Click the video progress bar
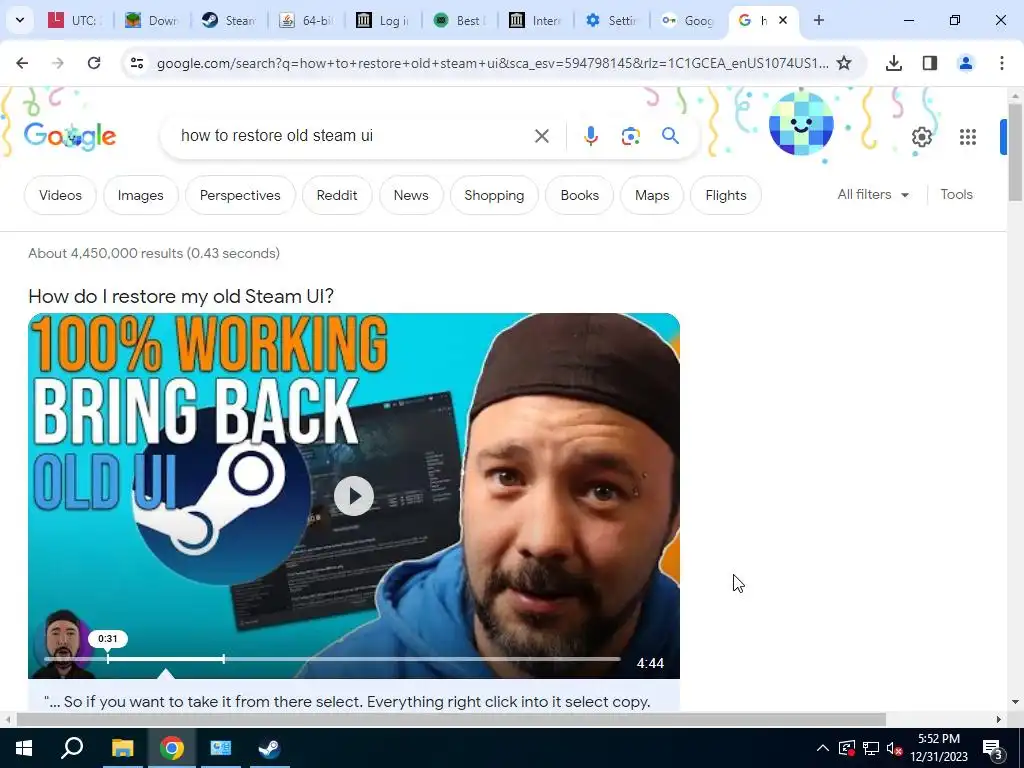 tap(332, 659)
